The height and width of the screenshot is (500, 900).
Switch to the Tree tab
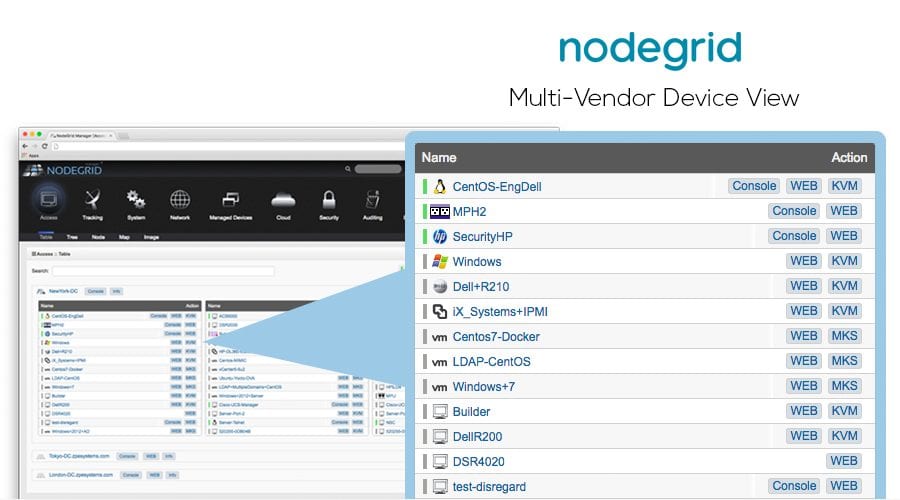coord(72,237)
